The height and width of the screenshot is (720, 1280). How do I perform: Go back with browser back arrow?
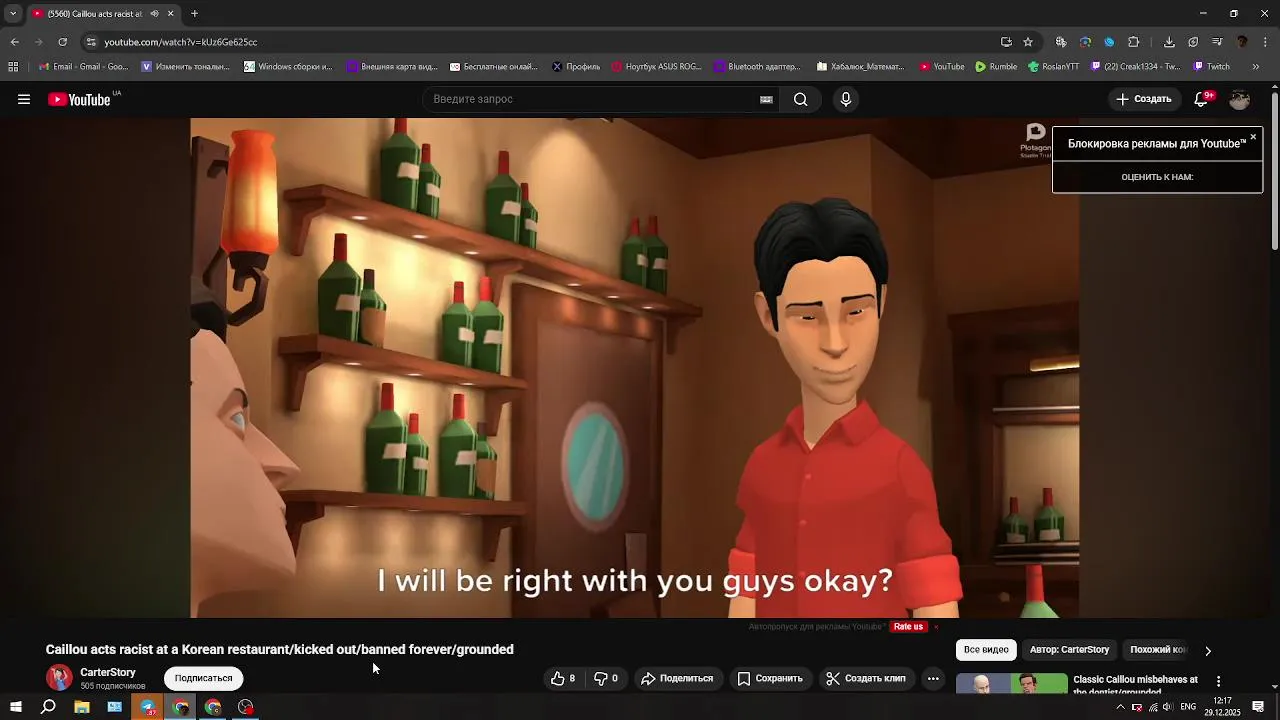(14, 42)
